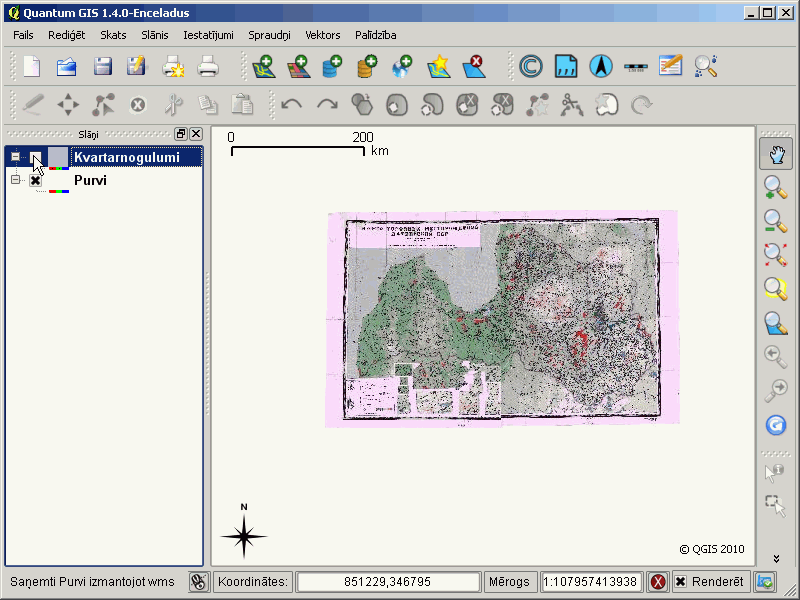Zoom to full extent
This screenshot has height=600, width=800.
776,255
